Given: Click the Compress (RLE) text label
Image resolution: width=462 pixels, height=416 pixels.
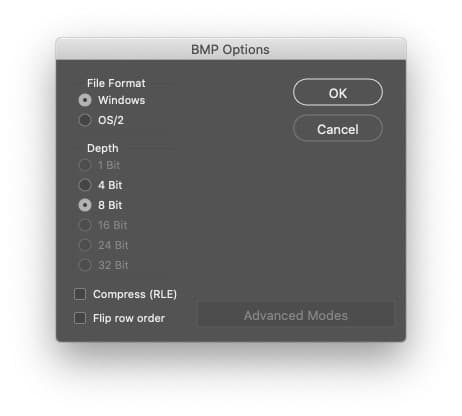Looking at the screenshot, I should [135, 294].
